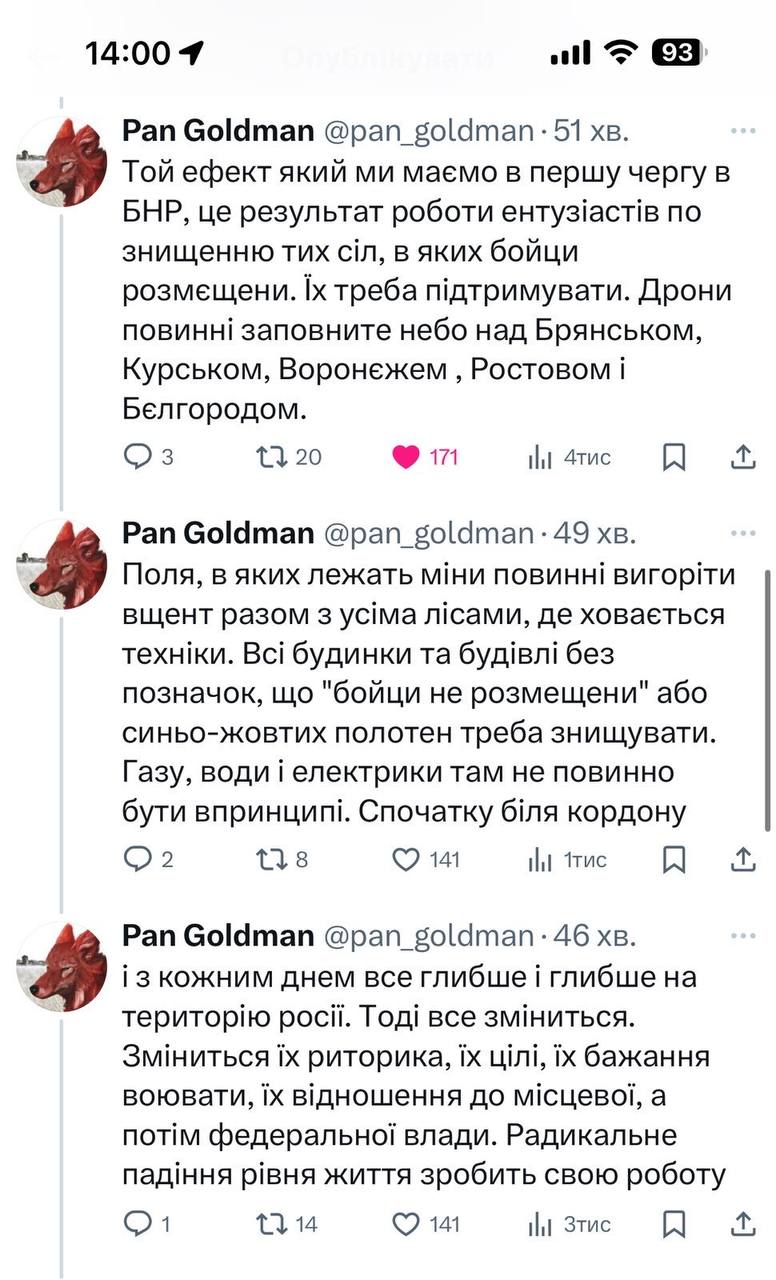Like the 49 хв. post
Image resolution: width=776 pixels, height=1280 pixels.
[x=405, y=859]
